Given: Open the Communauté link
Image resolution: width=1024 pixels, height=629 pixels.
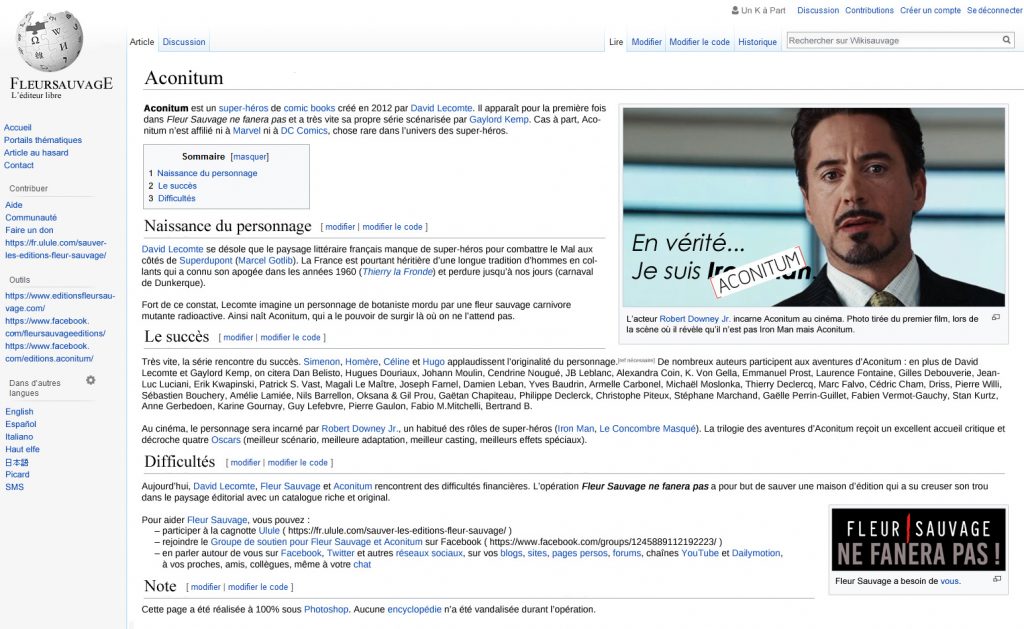Looking at the screenshot, I should tap(31, 218).
